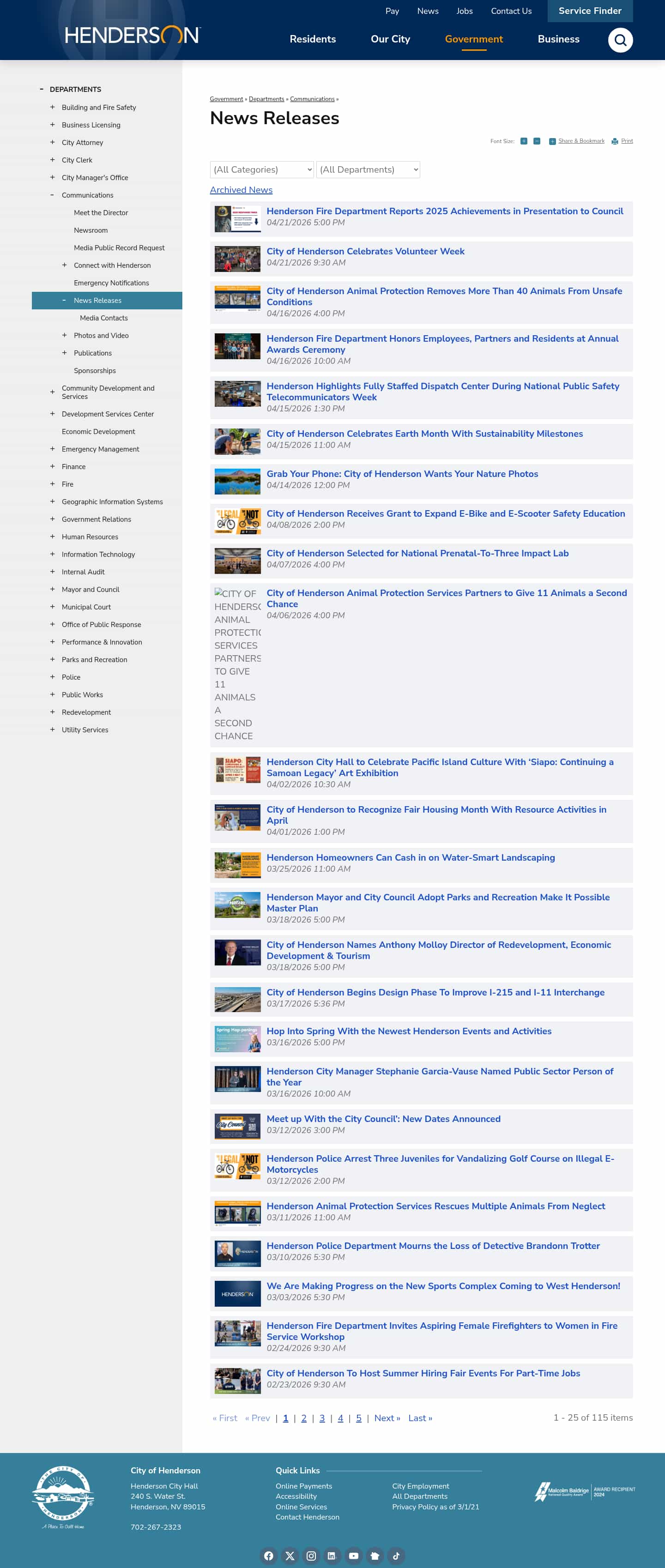The width and height of the screenshot is (665, 1568).
Task: Click Departments in the breadcrumb
Action: [266, 99]
